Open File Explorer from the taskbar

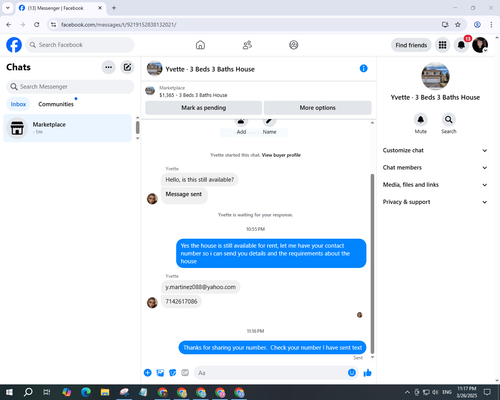pos(105,392)
